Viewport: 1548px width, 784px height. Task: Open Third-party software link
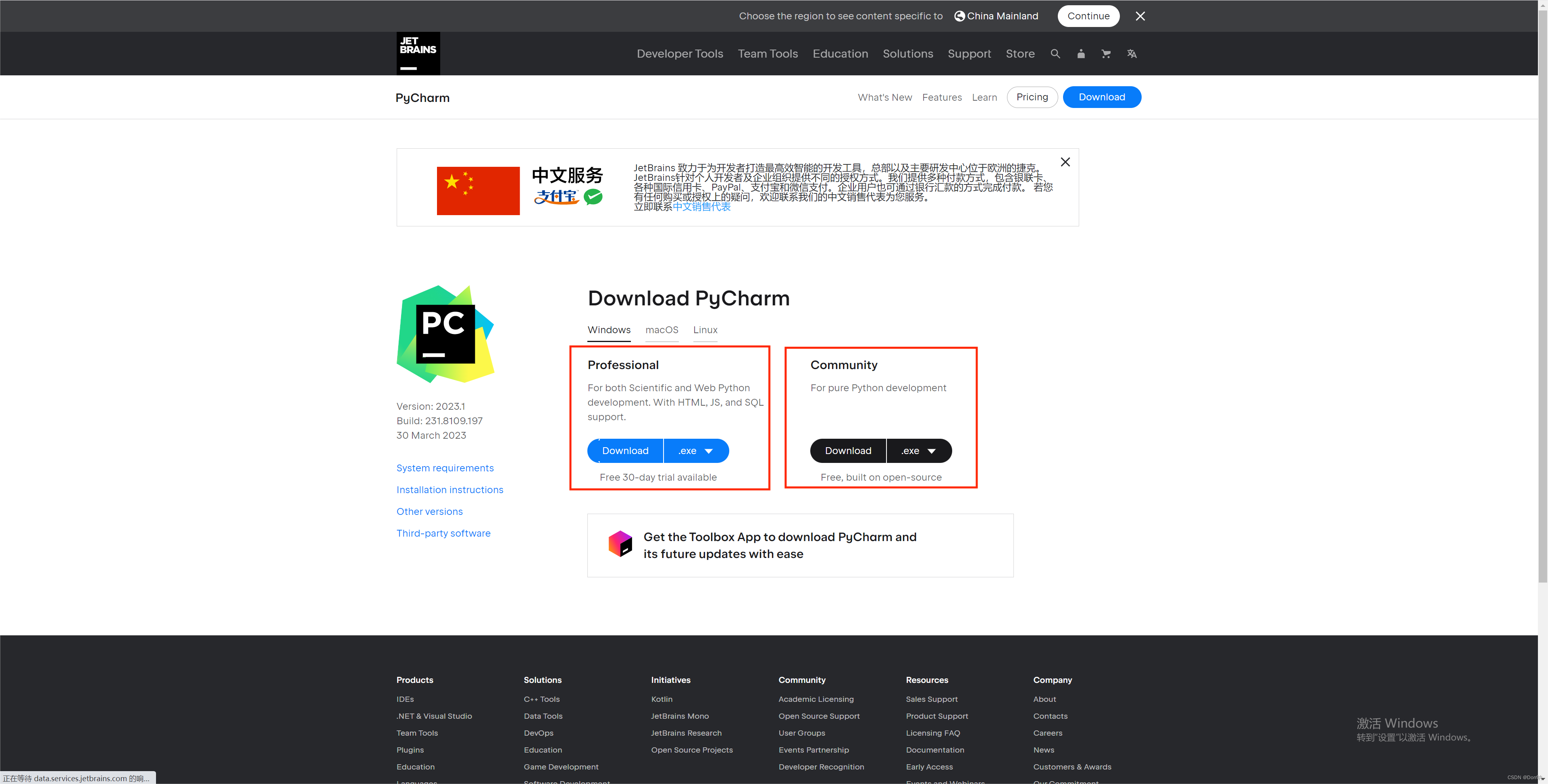tap(443, 533)
